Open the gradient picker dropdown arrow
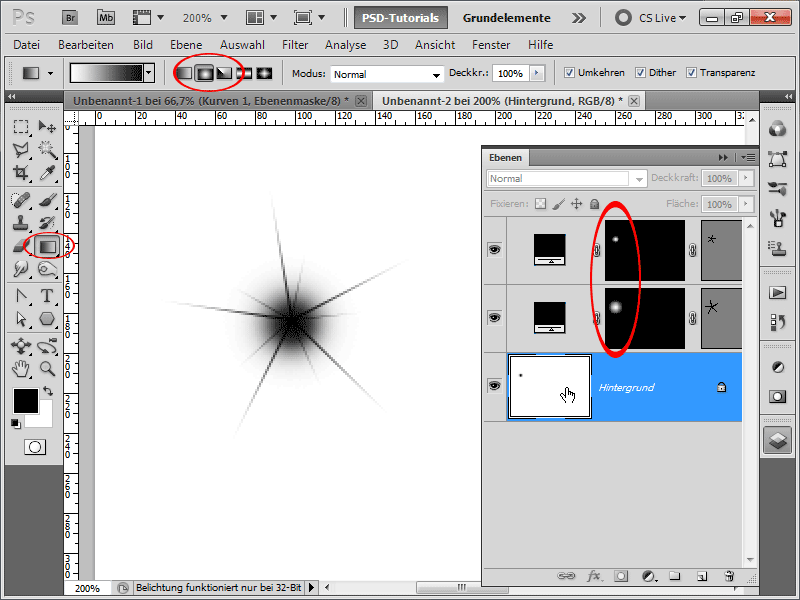The image size is (800, 600). coord(149,73)
